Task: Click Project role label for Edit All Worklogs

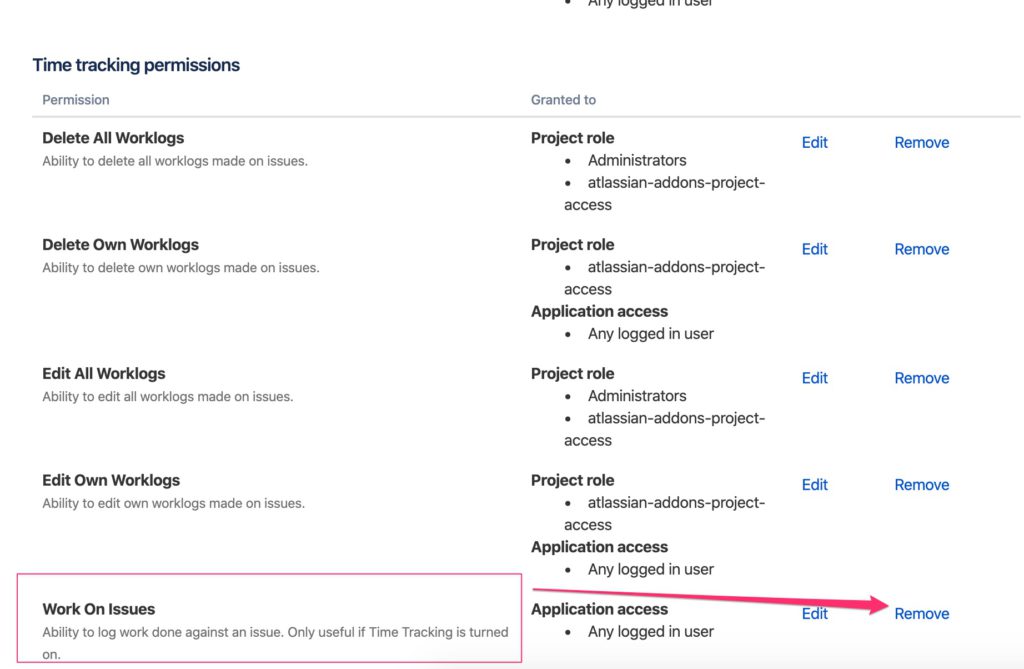Action: [572, 372]
